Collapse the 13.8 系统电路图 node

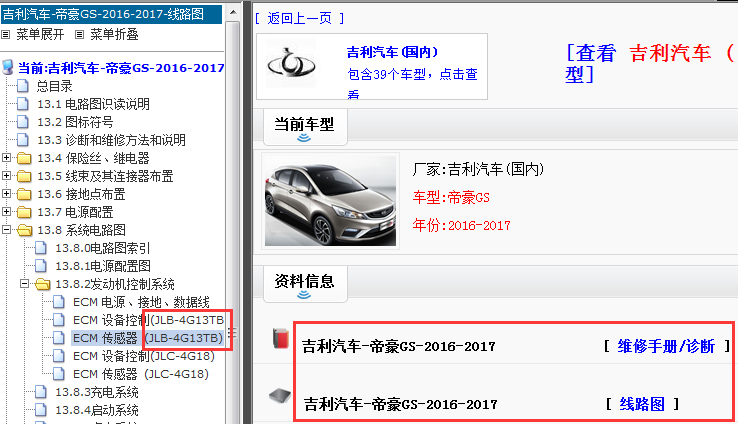coord(6,230)
